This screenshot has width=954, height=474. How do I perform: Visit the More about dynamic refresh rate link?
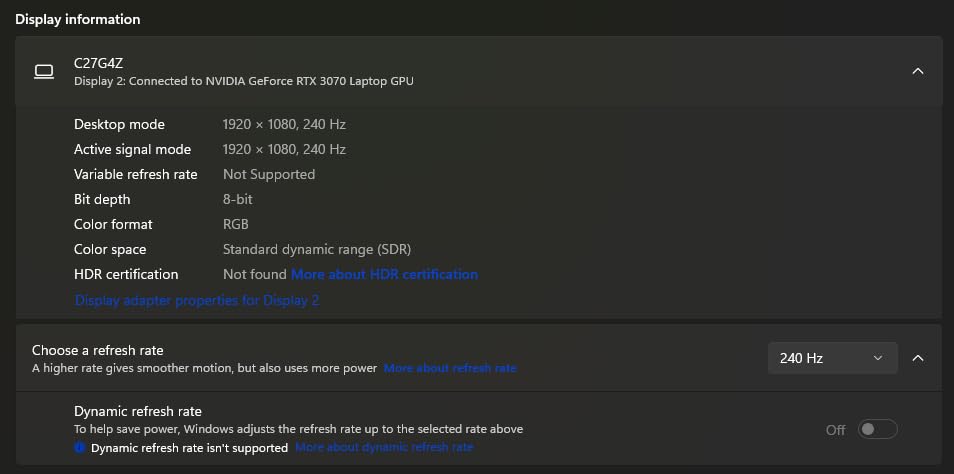point(384,448)
